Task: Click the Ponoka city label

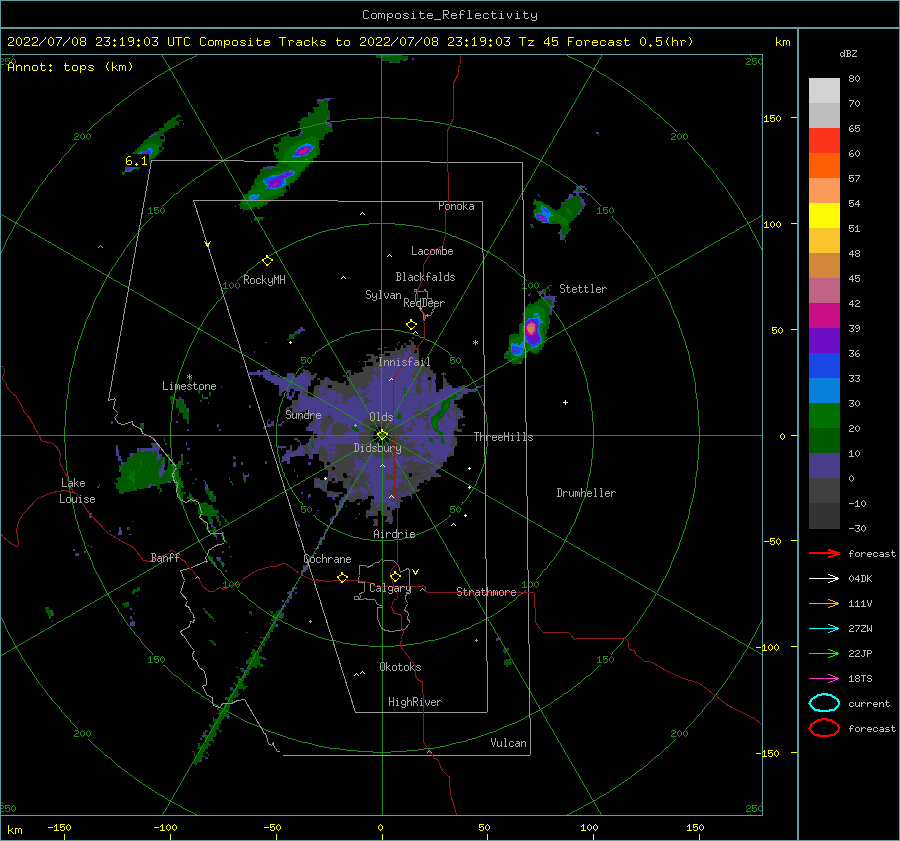Action: [456, 206]
